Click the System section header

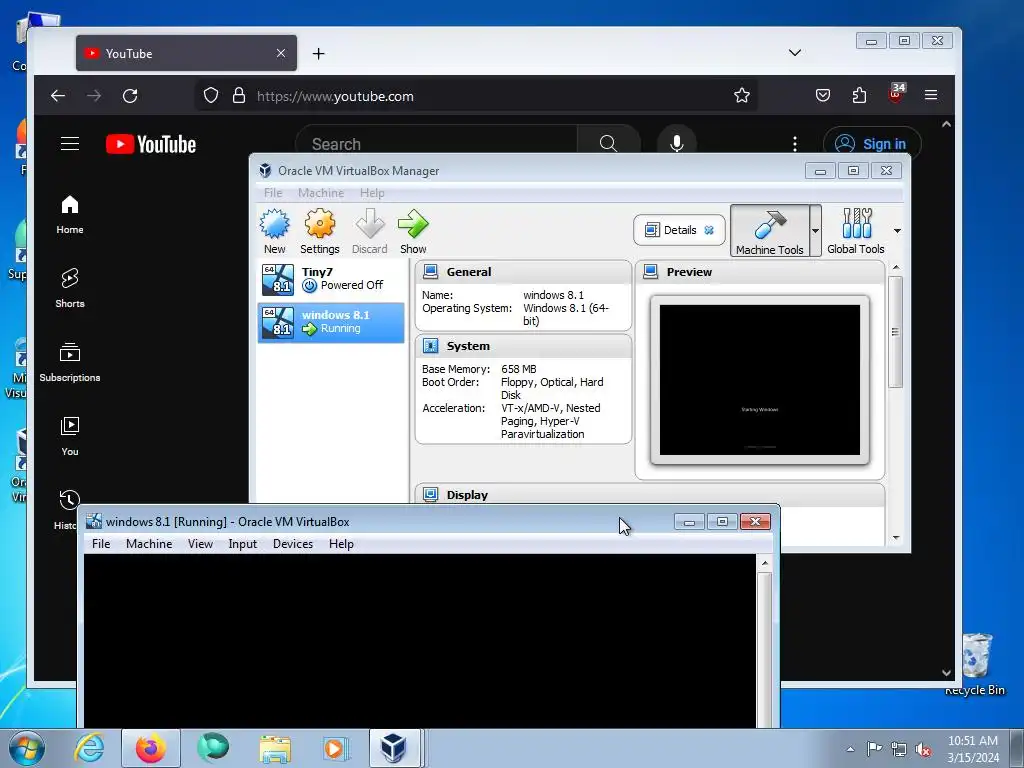(x=523, y=346)
